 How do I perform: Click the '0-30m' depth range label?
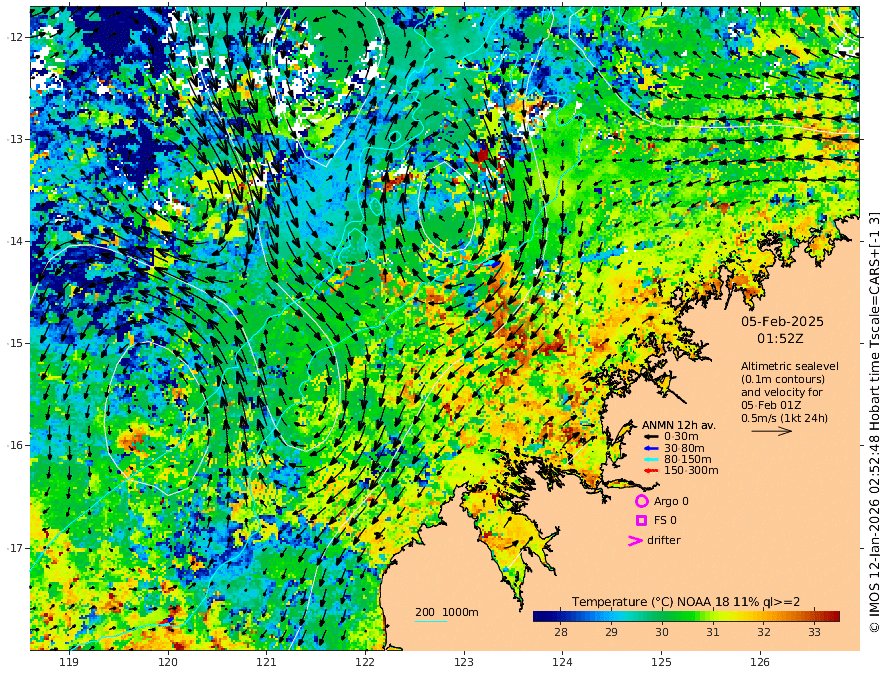tap(681, 437)
